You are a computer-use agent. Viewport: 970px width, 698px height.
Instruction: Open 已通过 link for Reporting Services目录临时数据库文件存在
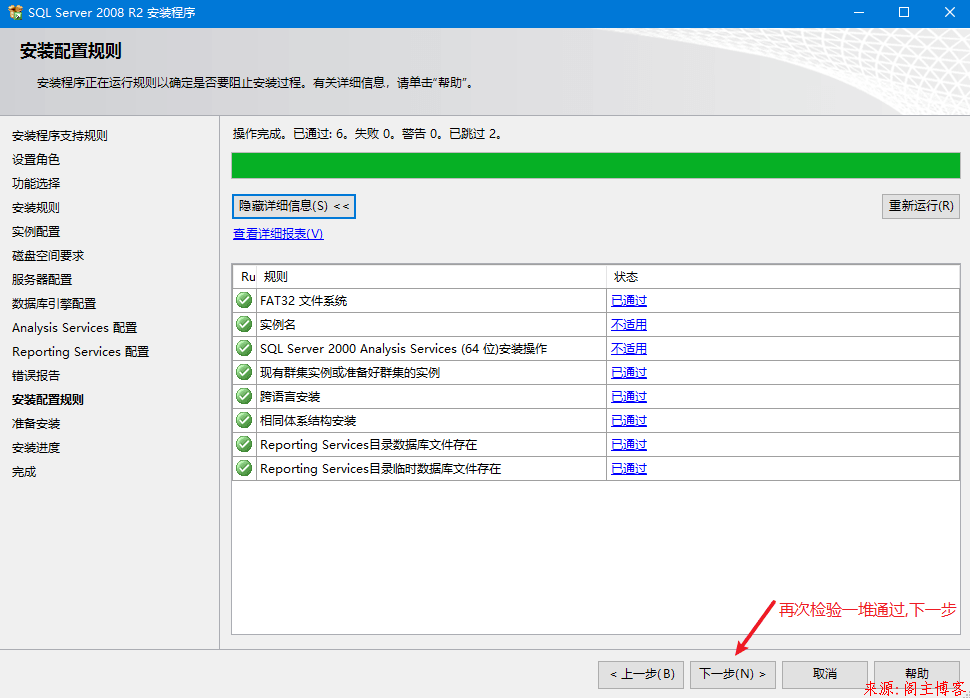pyautogui.click(x=629, y=470)
